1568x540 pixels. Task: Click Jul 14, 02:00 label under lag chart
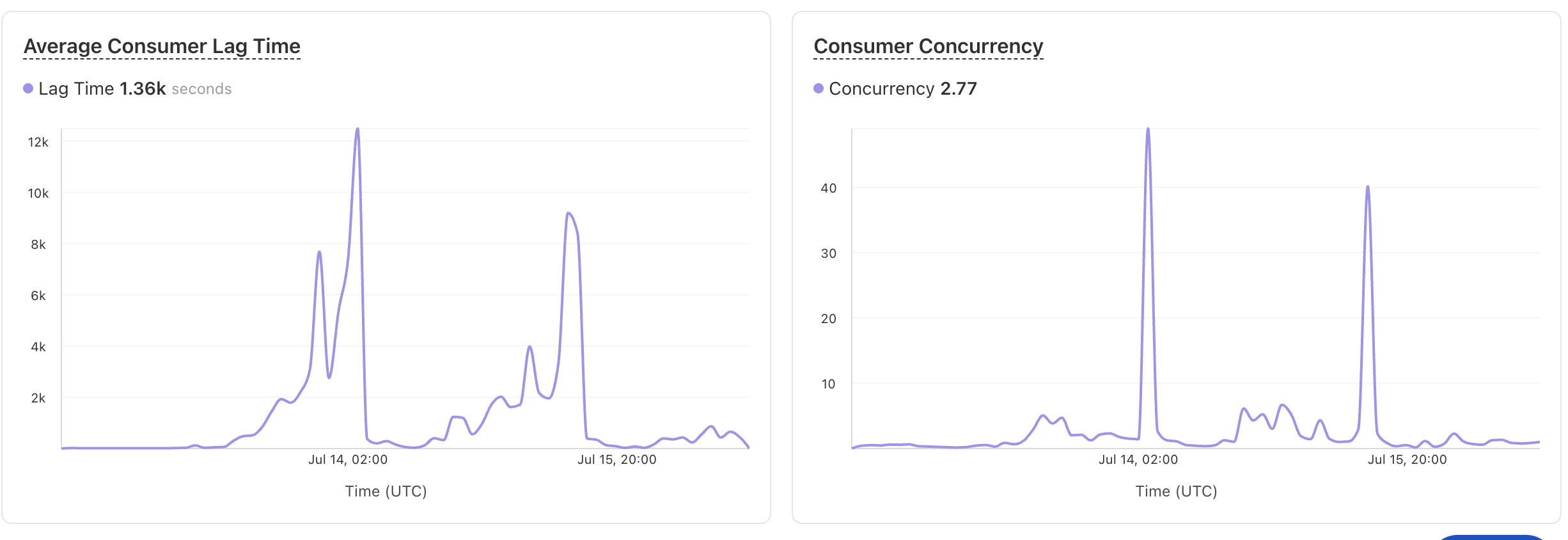pos(348,459)
